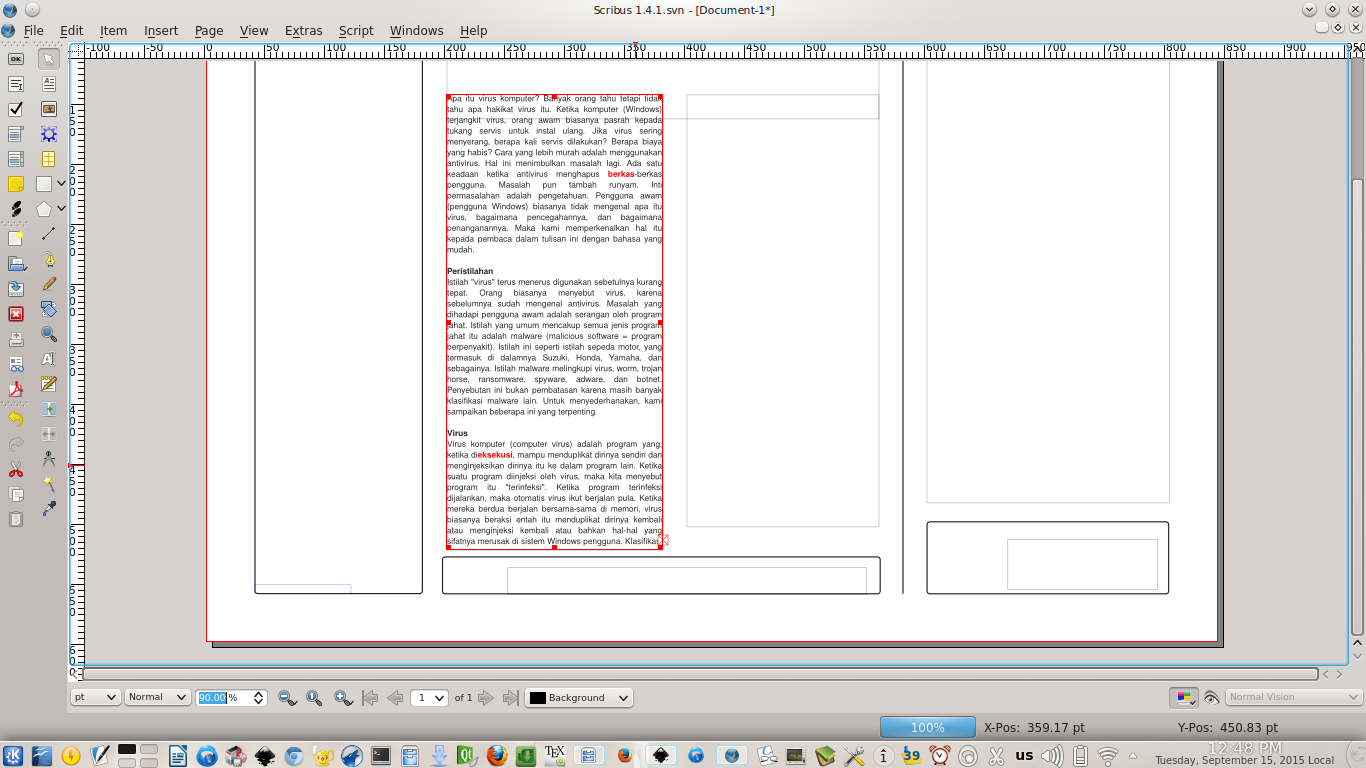Select the Zoom magnifier tool

[x=47, y=336]
